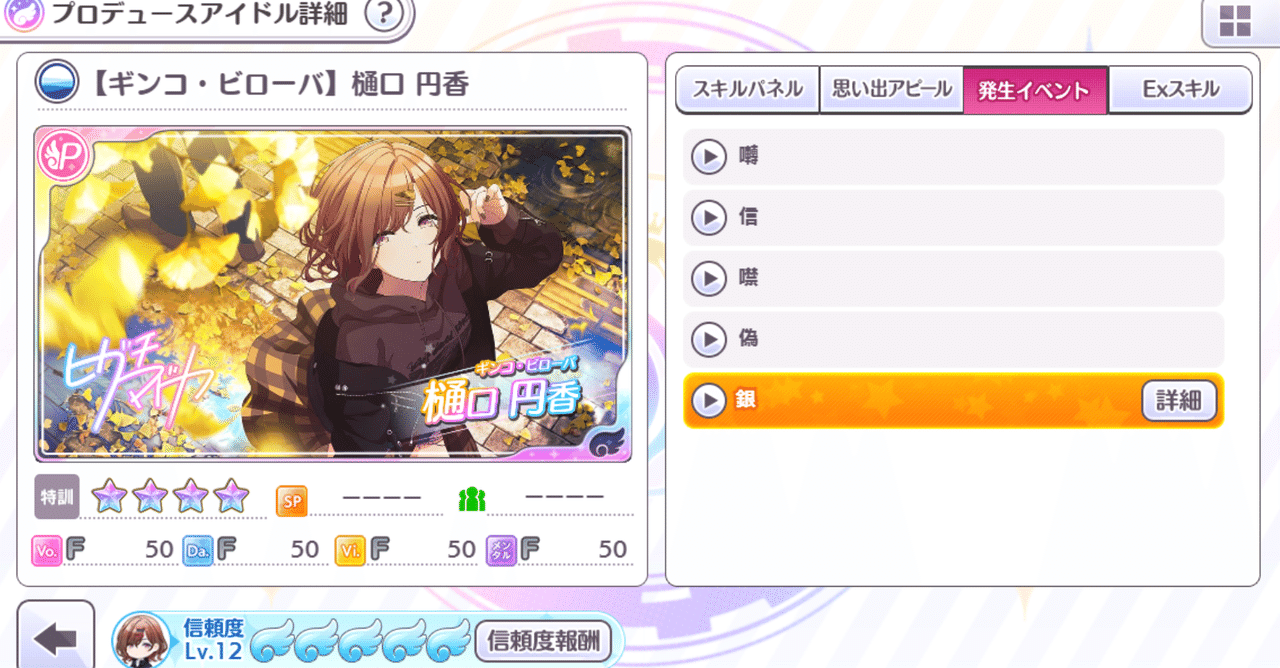Click the orange SP skill icon
1280x668 pixels.
click(x=291, y=500)
